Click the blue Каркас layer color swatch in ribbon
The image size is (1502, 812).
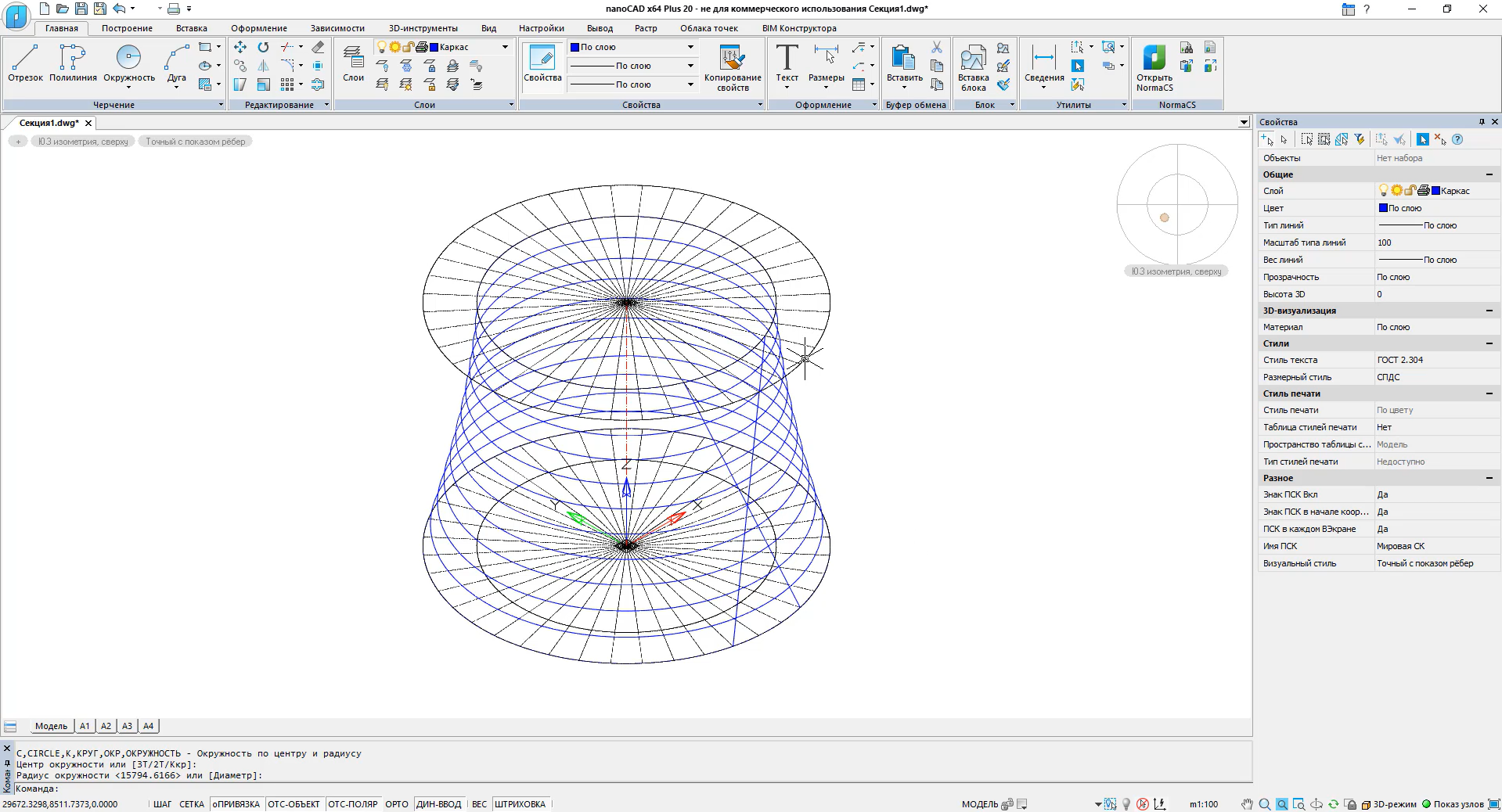coord(434,47)
